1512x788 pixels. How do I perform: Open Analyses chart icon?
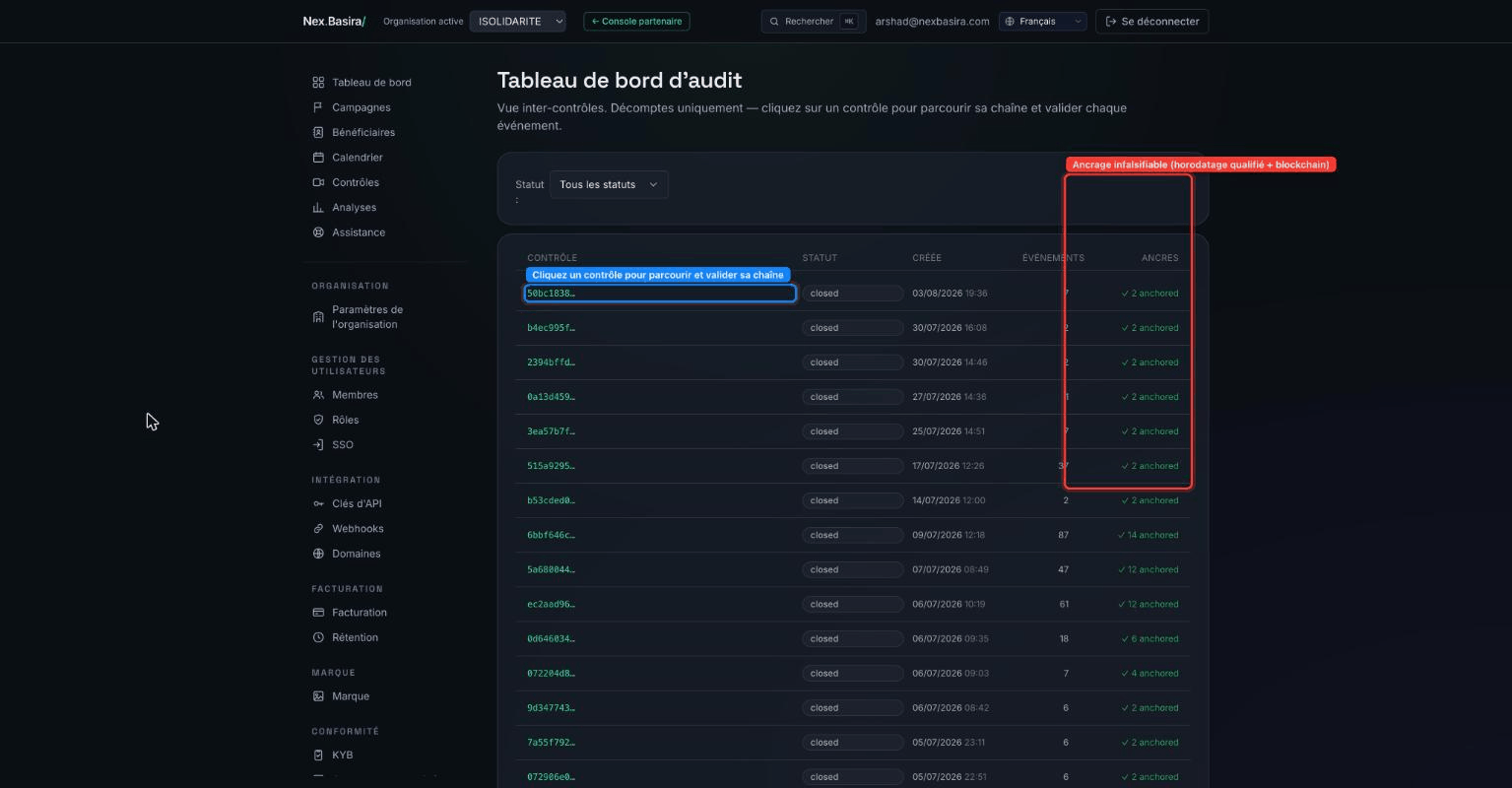coord(318,208)
